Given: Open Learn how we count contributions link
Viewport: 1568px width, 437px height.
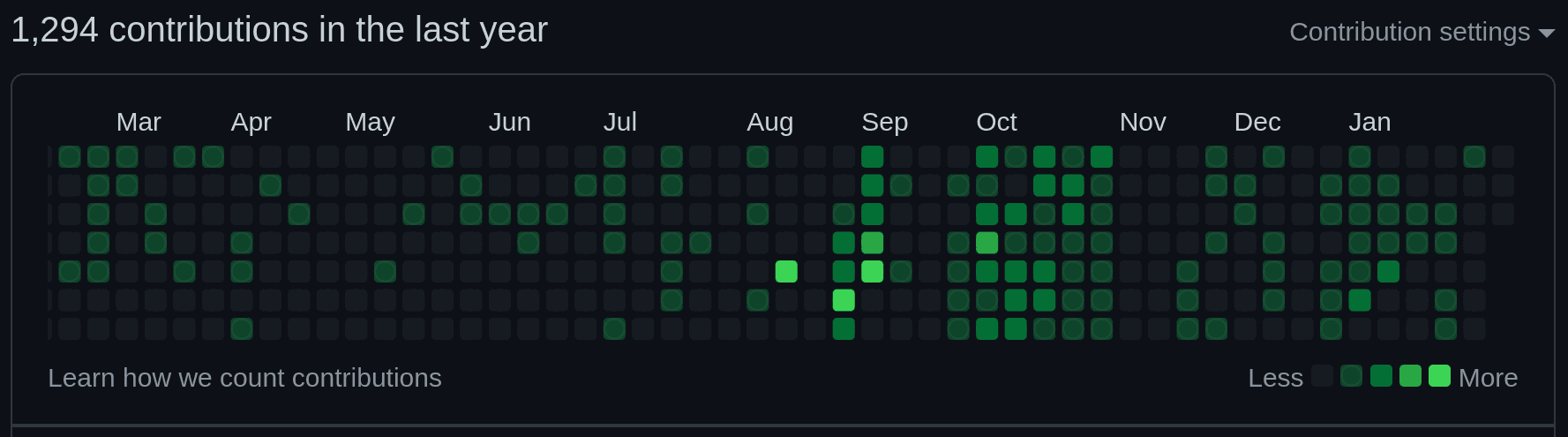Looking at the screenshot, I should point(244,378).
